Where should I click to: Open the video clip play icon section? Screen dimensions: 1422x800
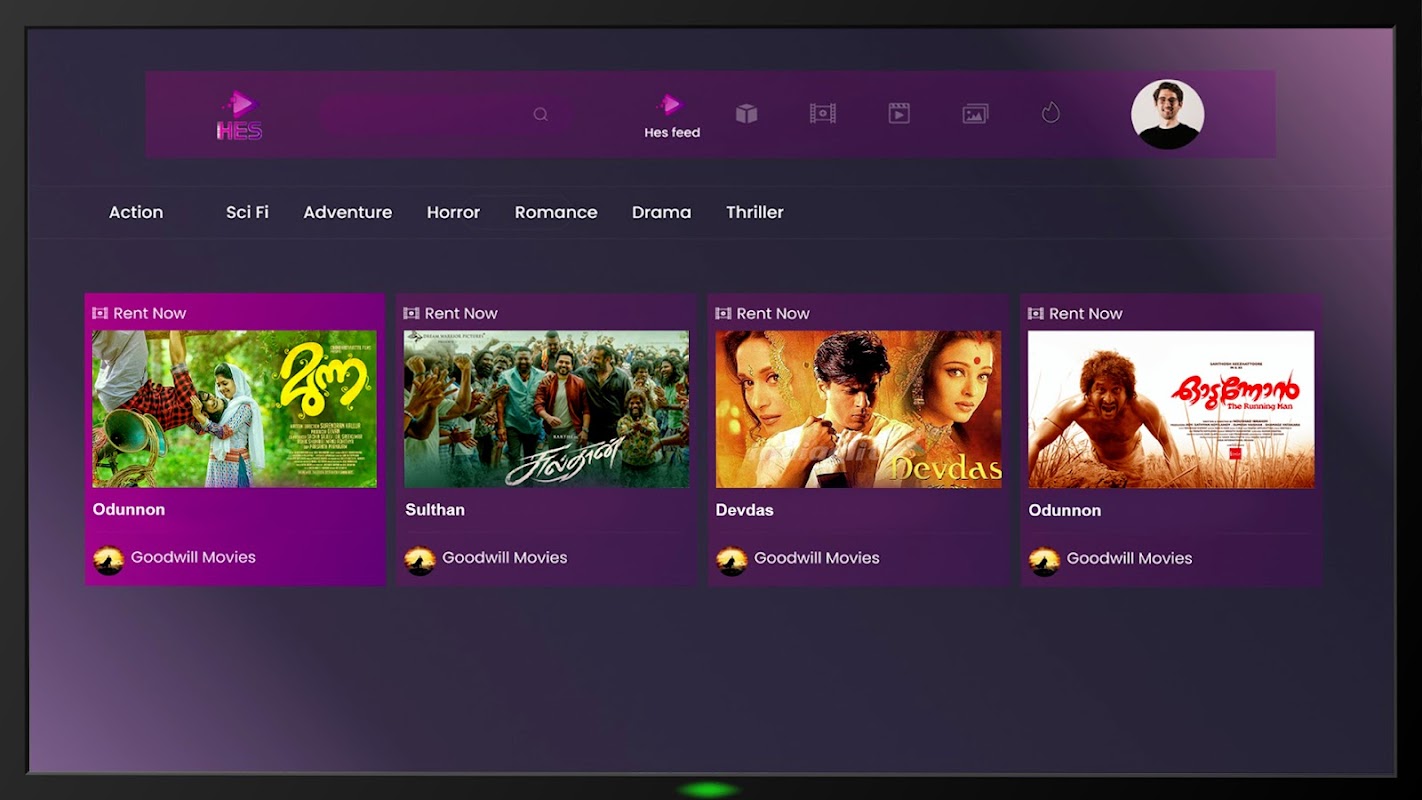(899, 113)
